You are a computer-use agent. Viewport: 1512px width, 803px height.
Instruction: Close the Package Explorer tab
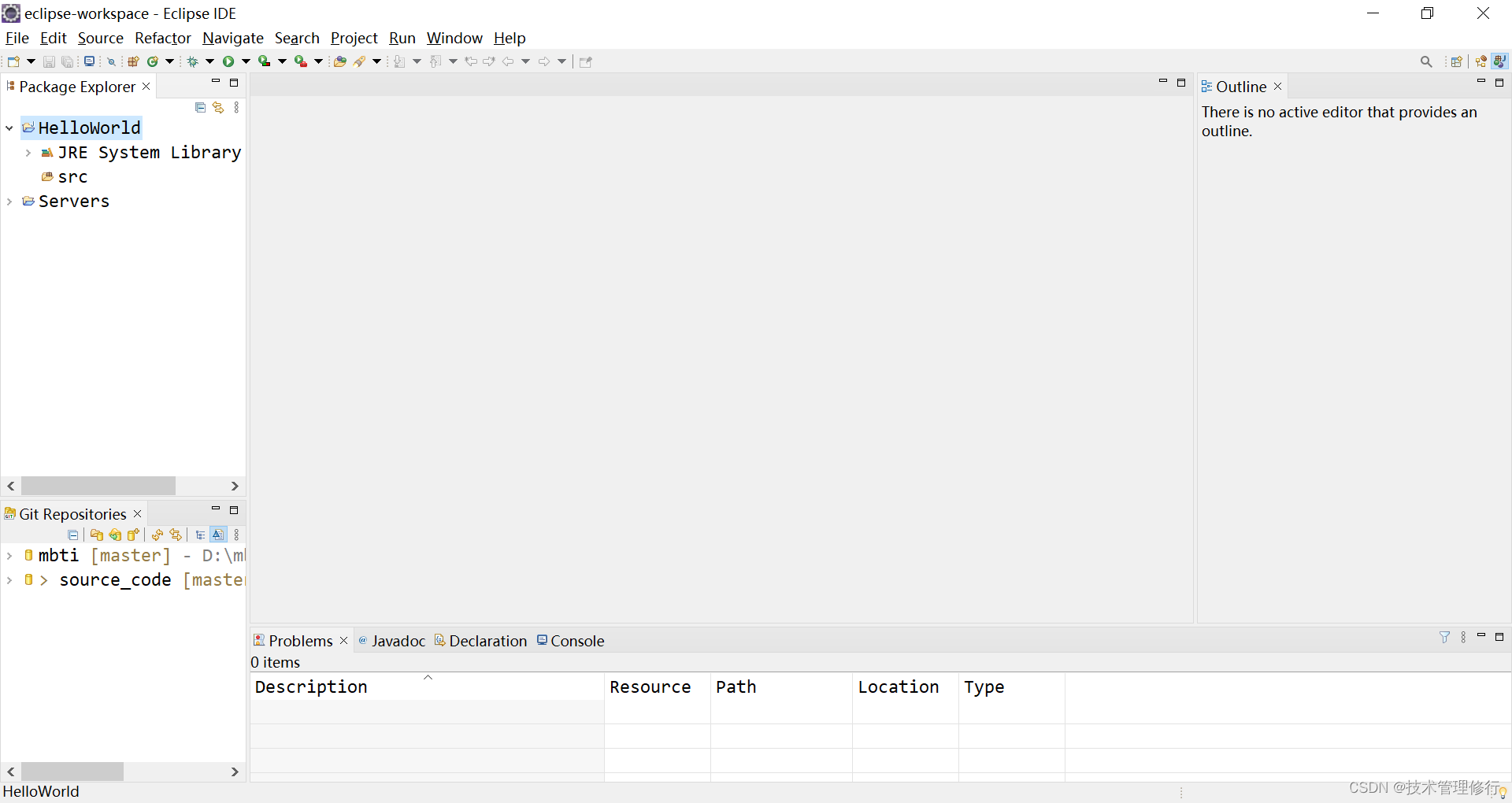tap(146, 87)
